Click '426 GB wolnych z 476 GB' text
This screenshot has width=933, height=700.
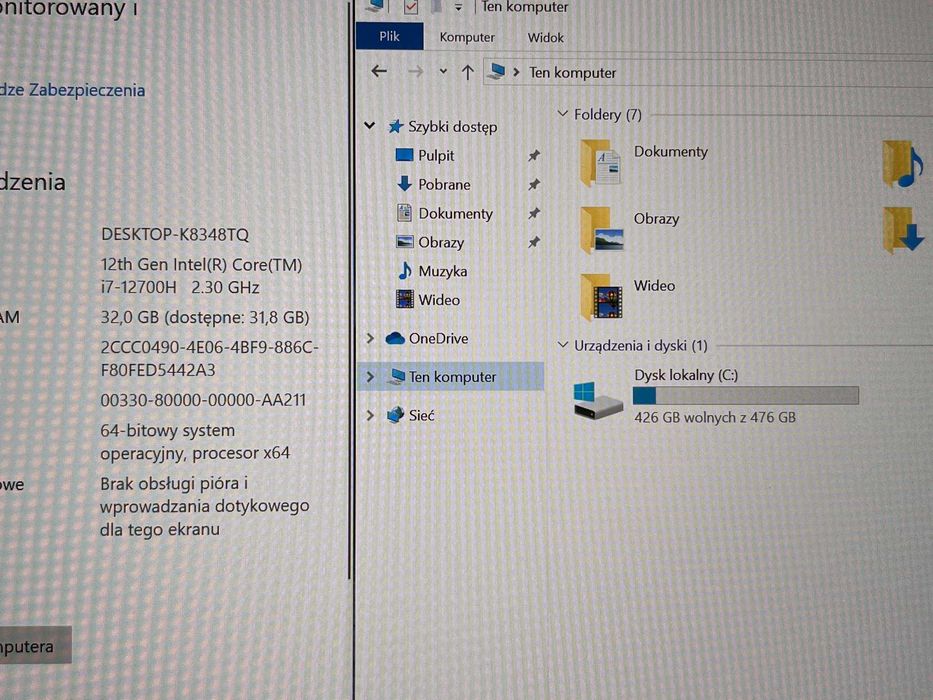click(715, 417)
